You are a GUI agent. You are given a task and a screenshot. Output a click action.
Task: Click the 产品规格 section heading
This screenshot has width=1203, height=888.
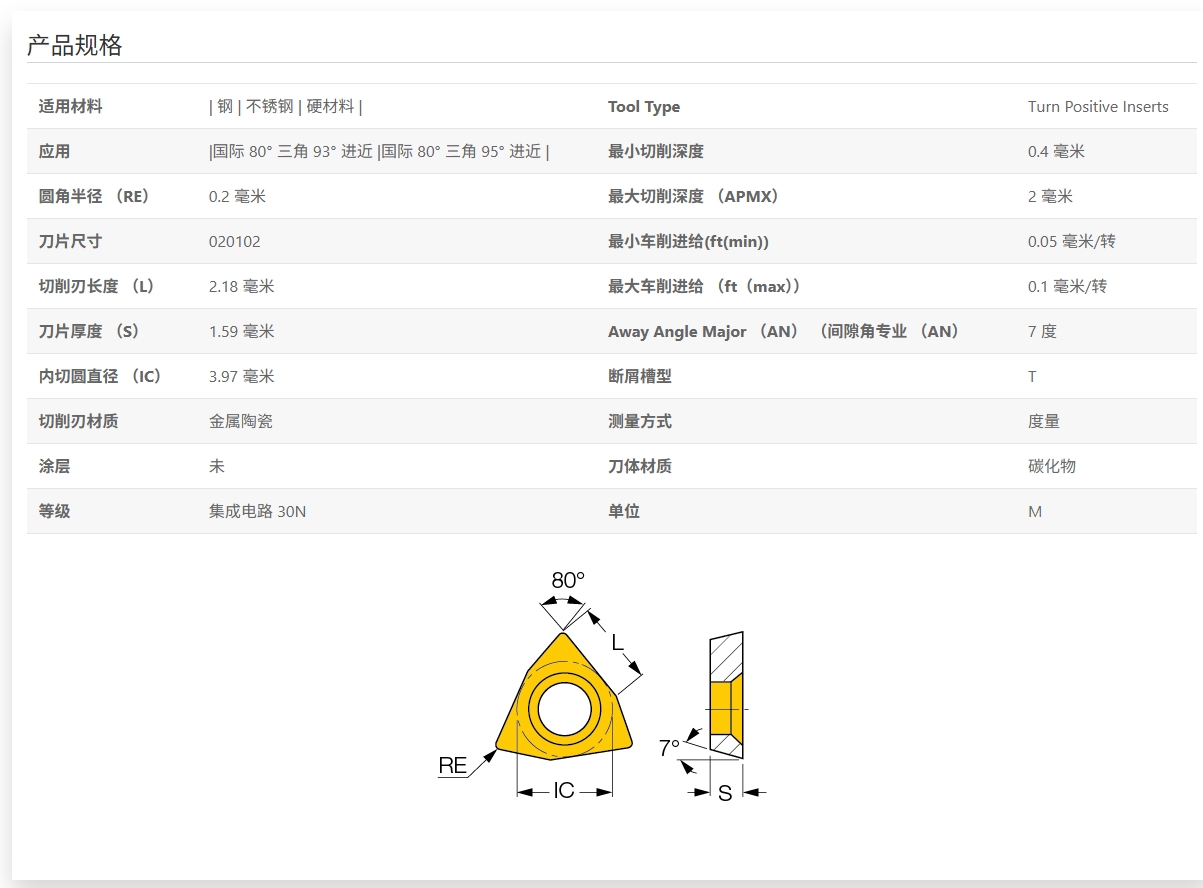[74, 45]
